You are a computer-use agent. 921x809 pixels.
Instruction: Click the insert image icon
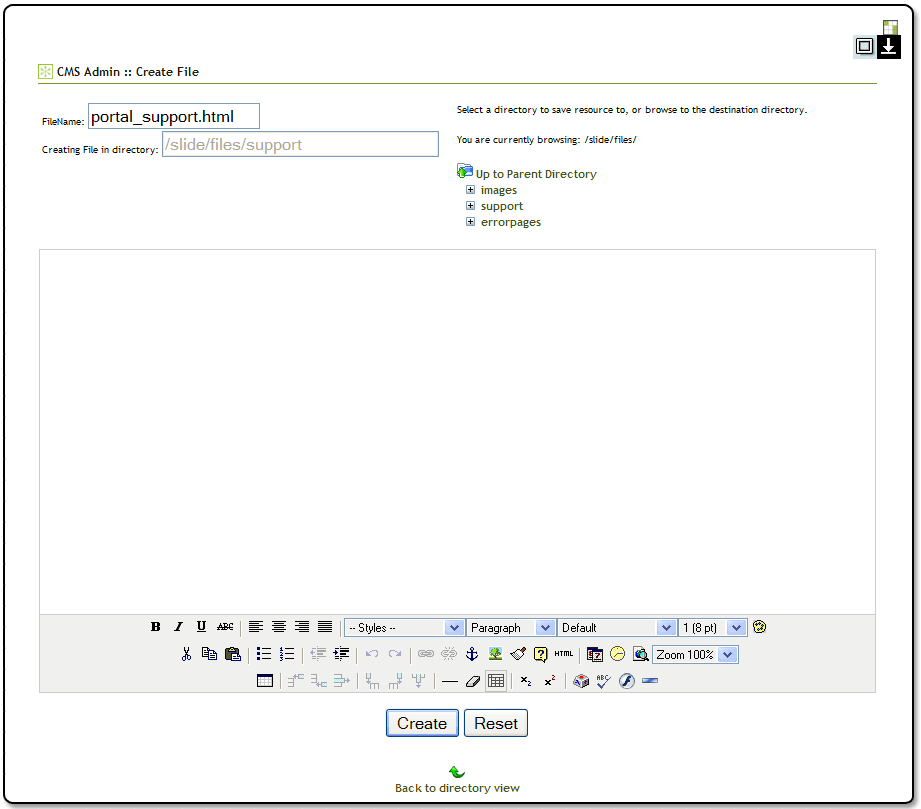tap(495, 654)
